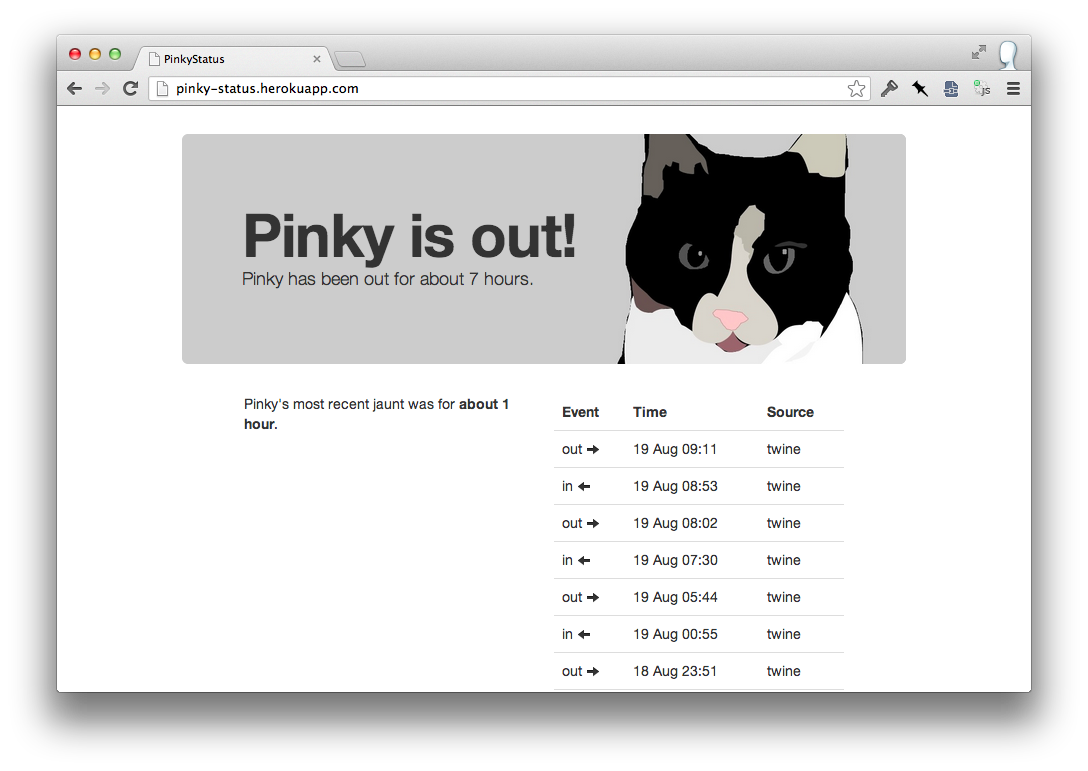Open the user profile avatar

coord(1008,55)
